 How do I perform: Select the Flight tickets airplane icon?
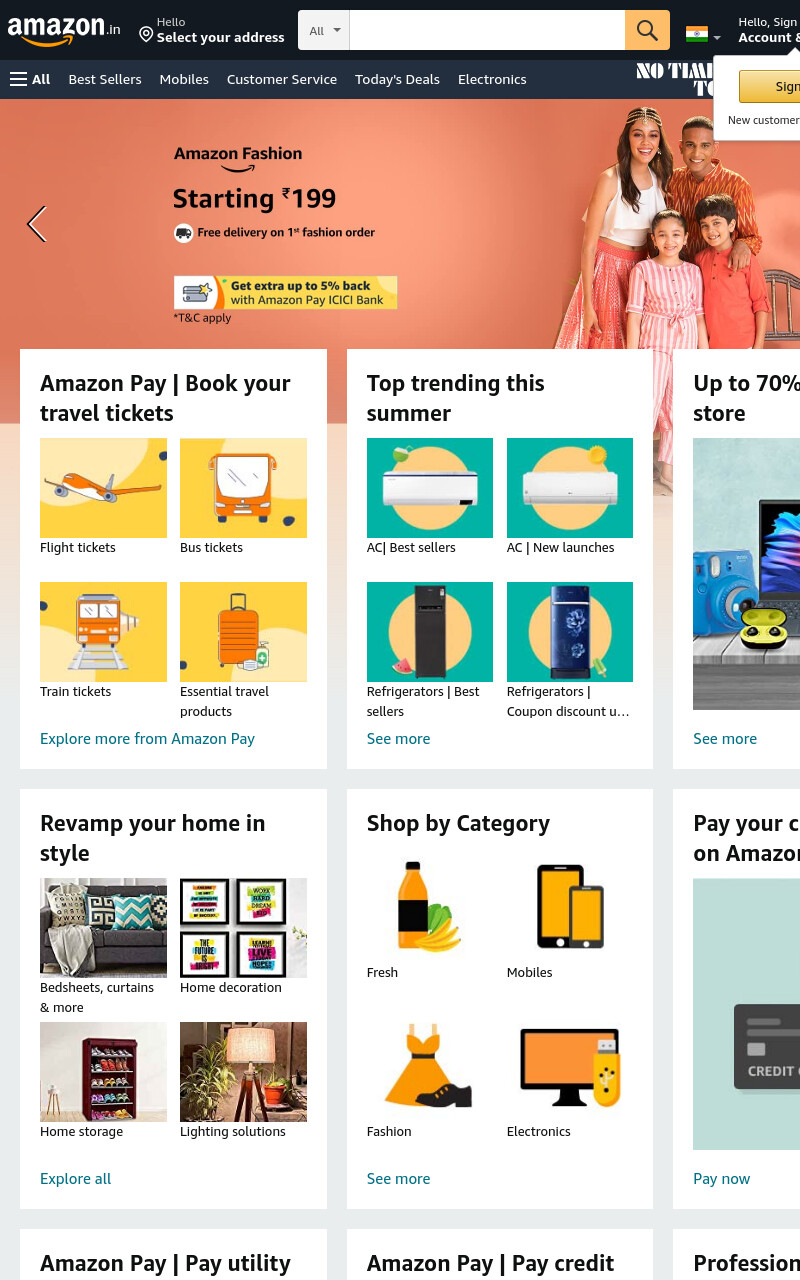103,488
